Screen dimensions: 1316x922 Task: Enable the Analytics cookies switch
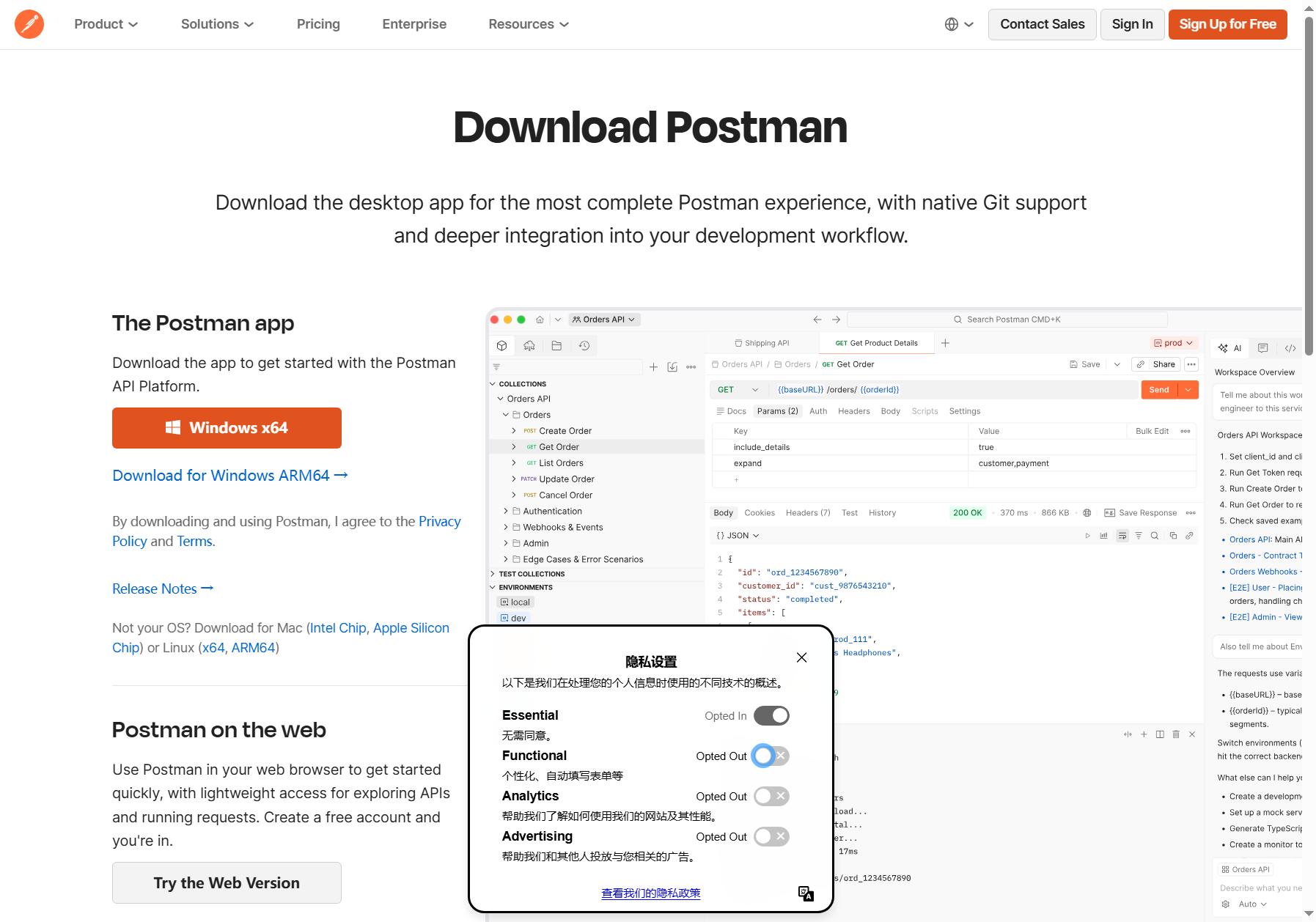[x=771, y=797]
